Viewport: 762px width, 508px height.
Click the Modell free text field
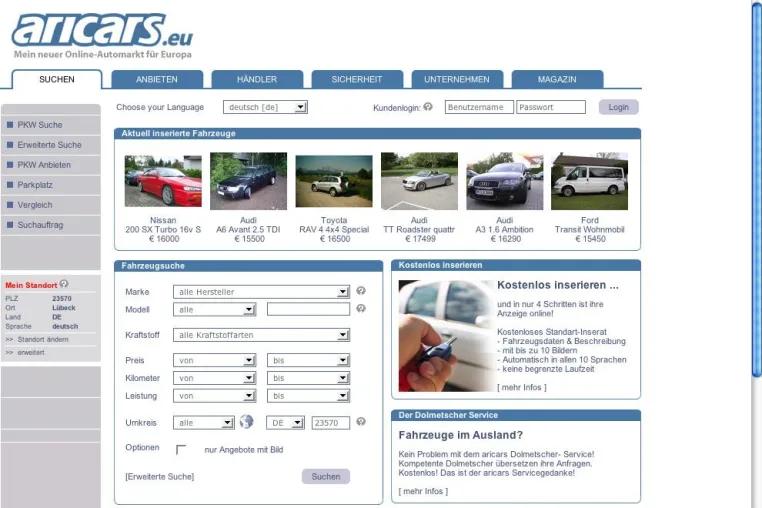tap(308, 309)
